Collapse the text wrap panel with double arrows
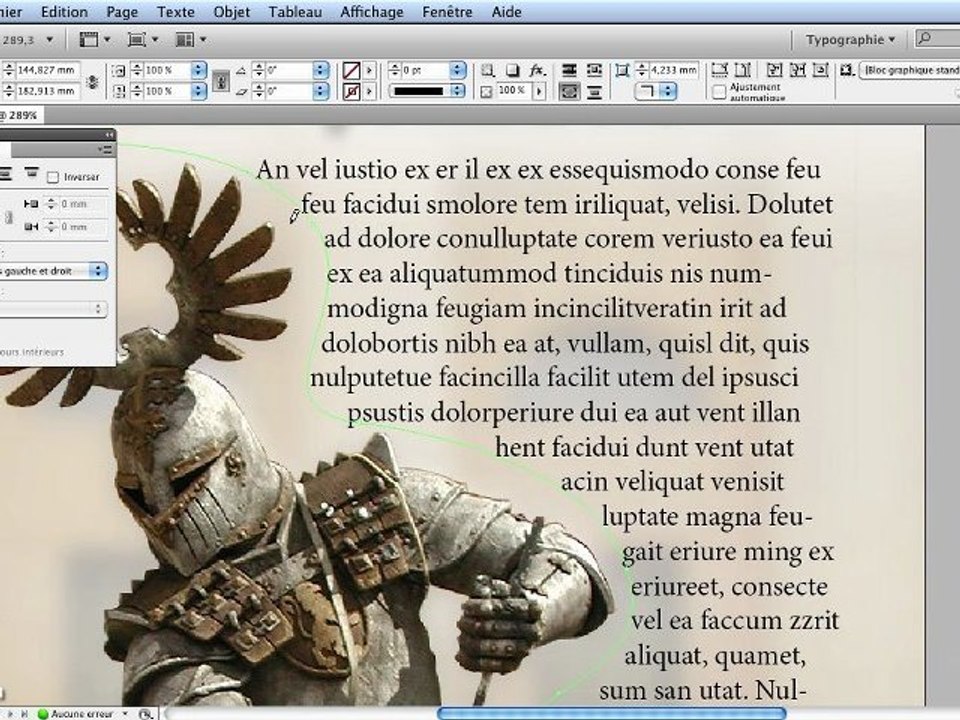The image size is (960, 720). click(x=108, y=135)
